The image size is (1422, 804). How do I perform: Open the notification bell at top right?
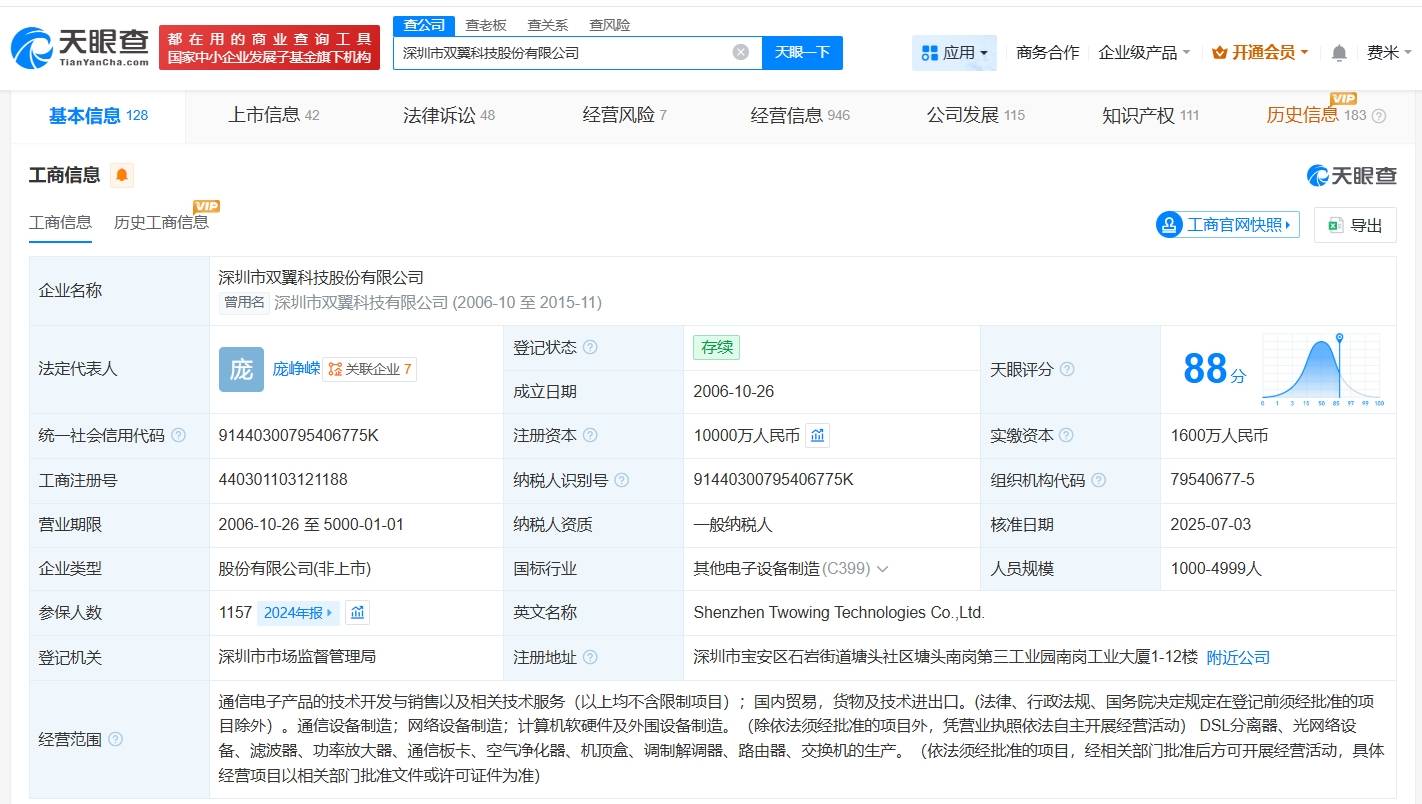point(1338,52)
